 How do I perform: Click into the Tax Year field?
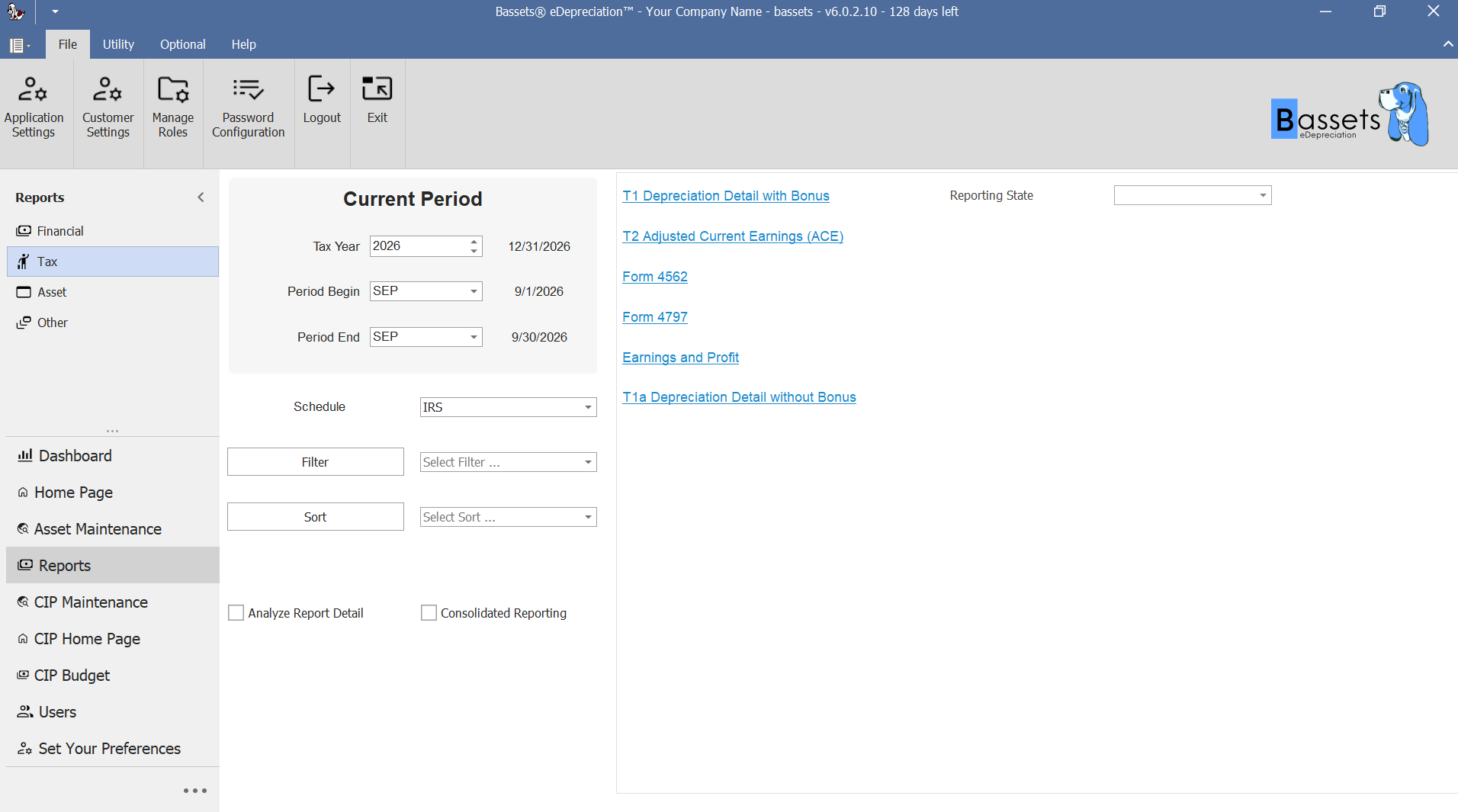coord(419,246)
